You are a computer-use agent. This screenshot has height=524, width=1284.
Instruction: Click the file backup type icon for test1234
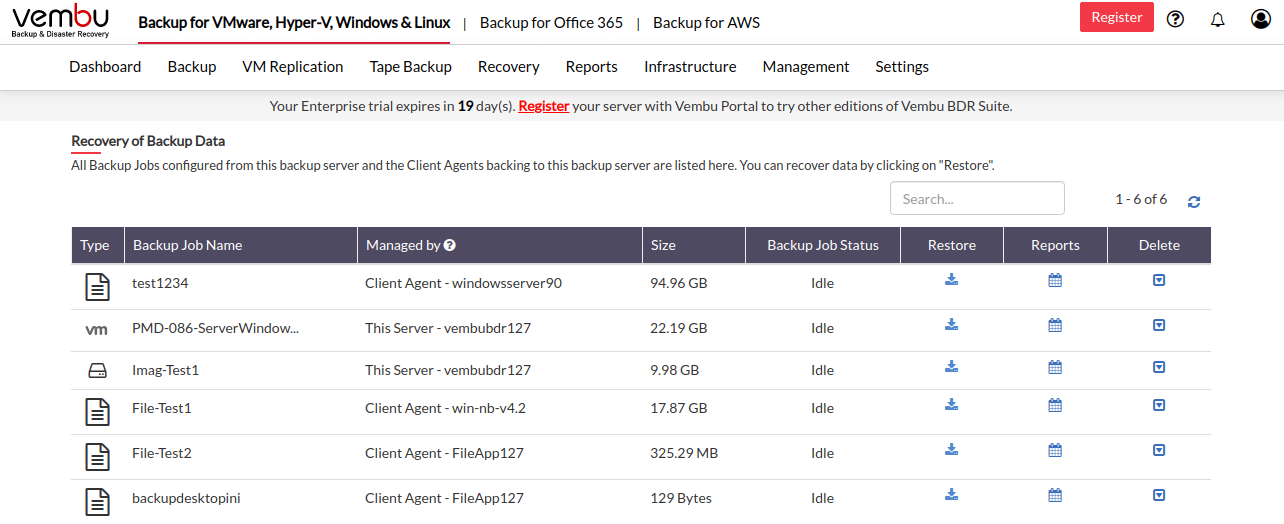(x=97, y=286)
